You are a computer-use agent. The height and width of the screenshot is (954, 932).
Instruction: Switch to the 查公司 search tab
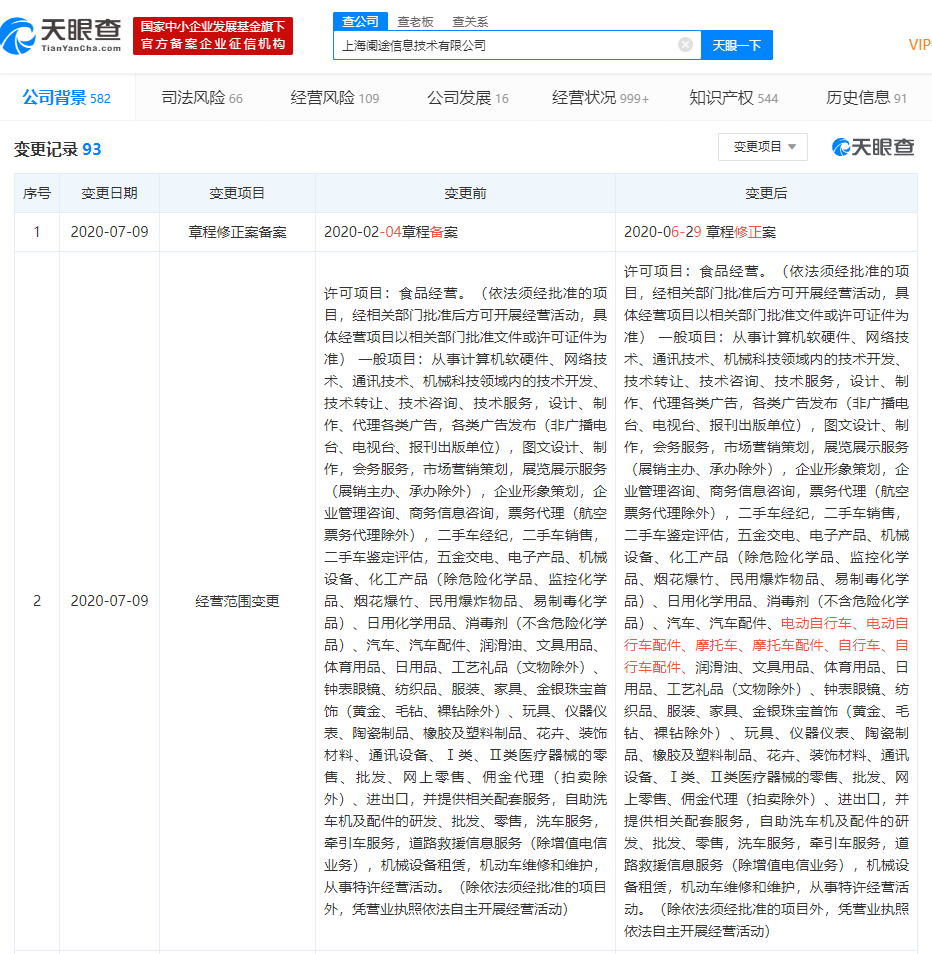click(360, 20)
